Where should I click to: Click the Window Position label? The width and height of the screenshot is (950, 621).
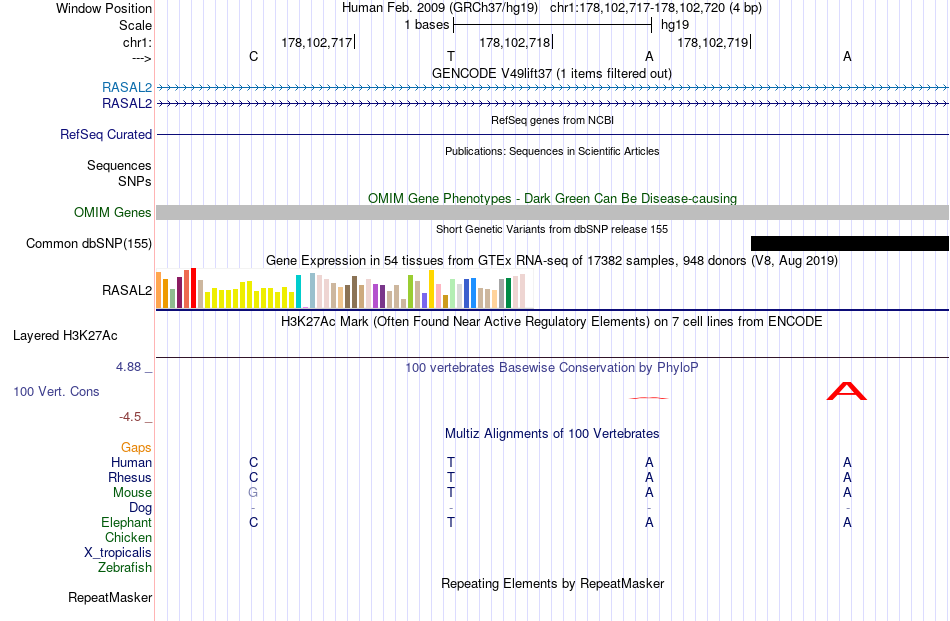click(x=104, y=8)
